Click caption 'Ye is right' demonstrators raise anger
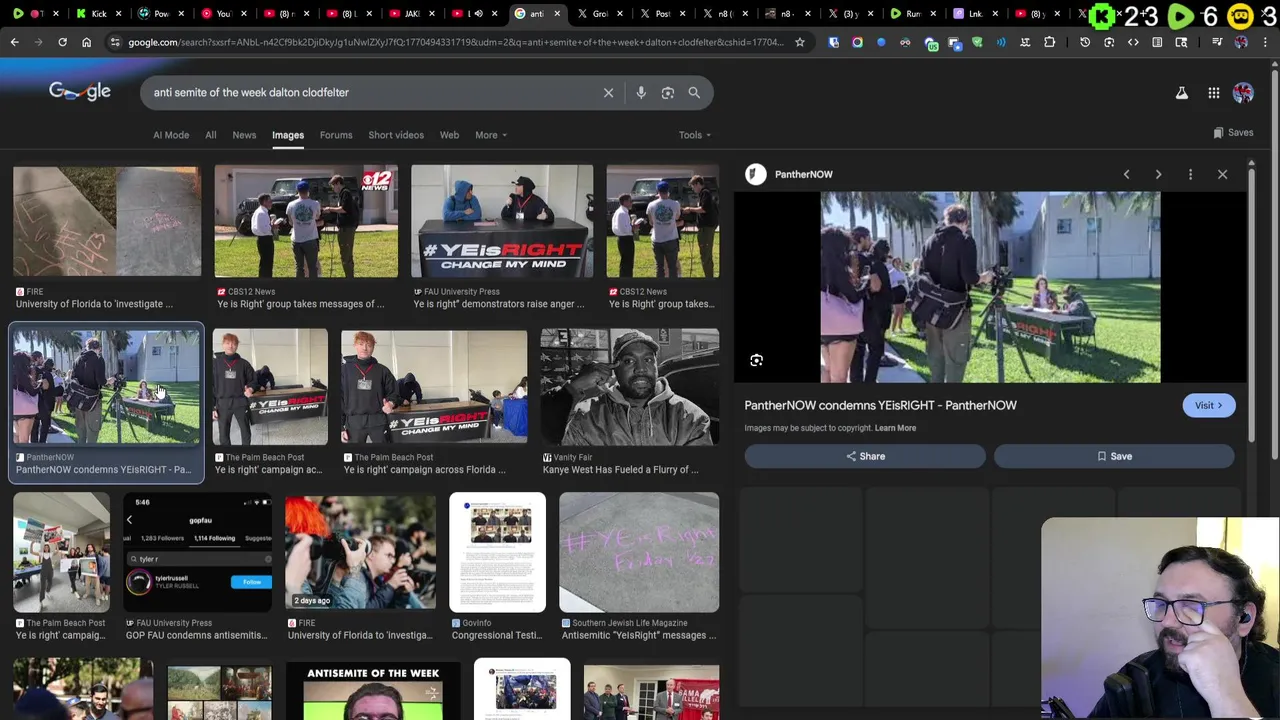This screenshot has height=720, width=1280. (x=499, y=304)
